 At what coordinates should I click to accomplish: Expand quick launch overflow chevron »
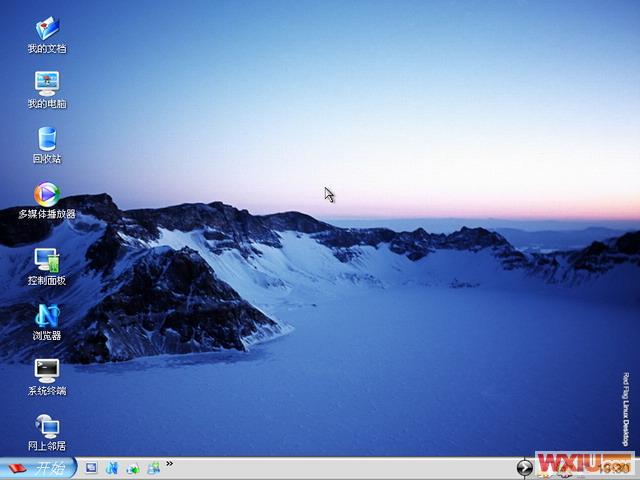tap(169, 464)
